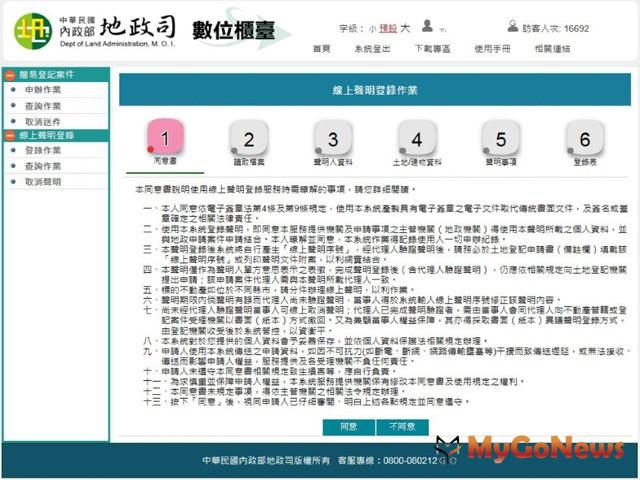
Task: Open 取消送件 in the sidebar
Action: point(43,122)
